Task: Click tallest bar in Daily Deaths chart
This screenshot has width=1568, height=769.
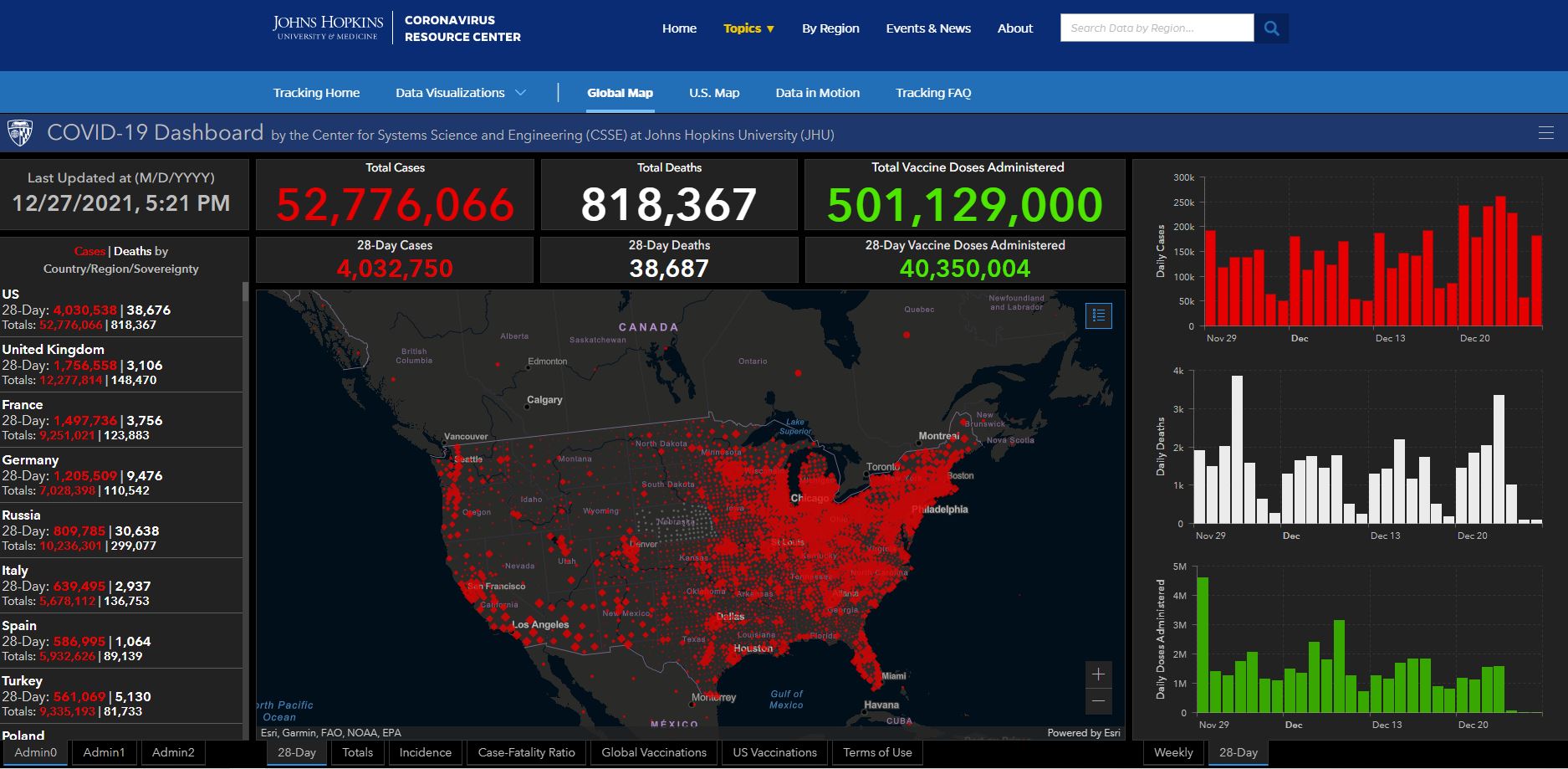Action: click(x=1237, y=449)
